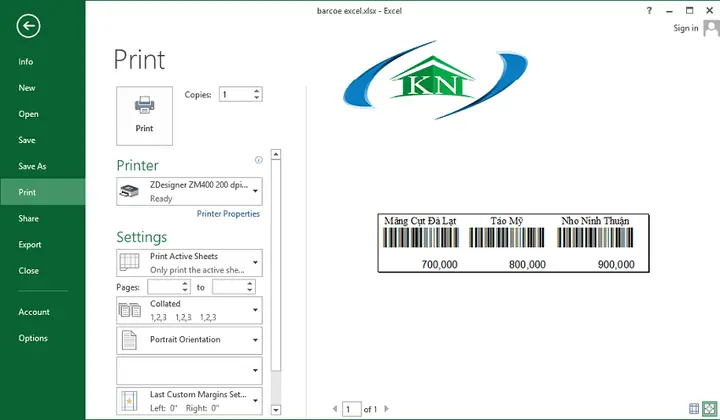The width and height of the screenshot is (720, 420).
Task: Click Close in the sidebar
Action: click(x=28, y=271)
